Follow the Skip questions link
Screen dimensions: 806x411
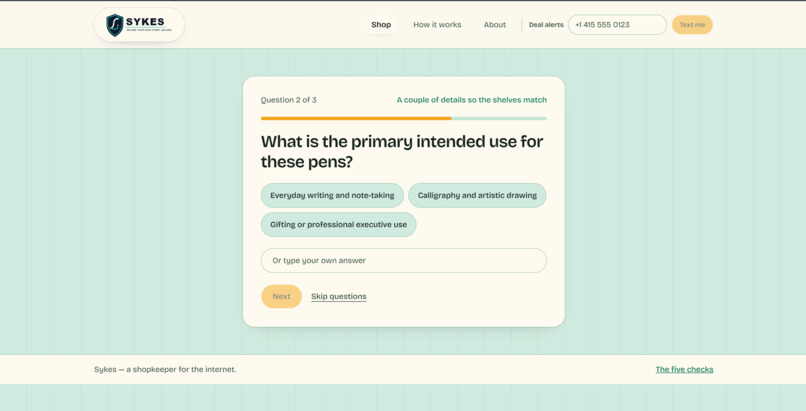click(339, 296)
